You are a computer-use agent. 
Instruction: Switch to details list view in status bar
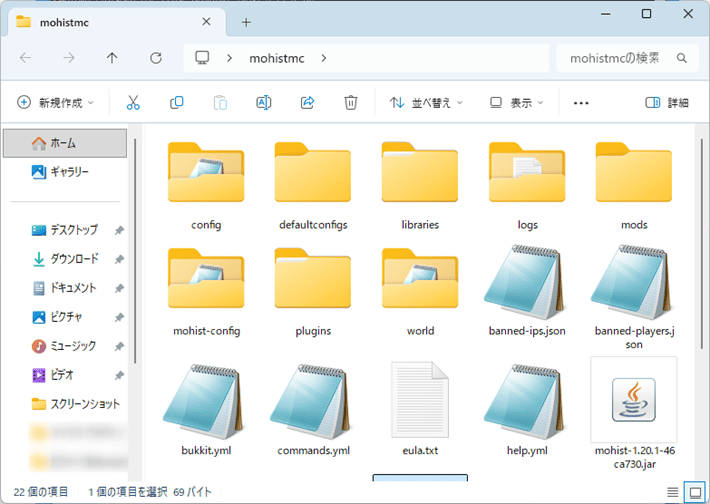tap(672, 492)
